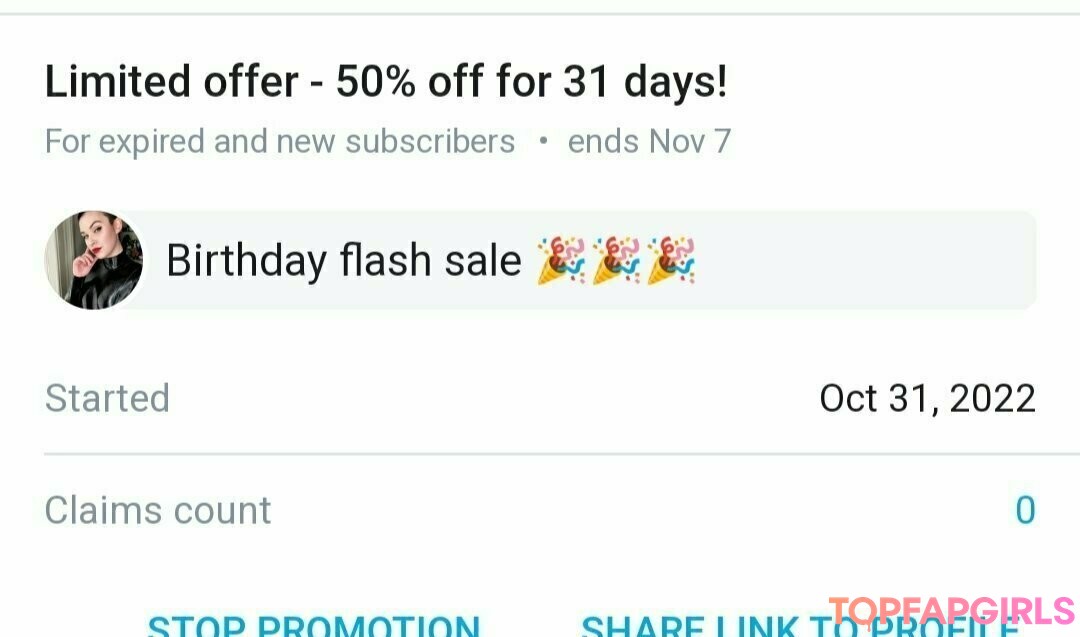The width and height of the screenshot is (1080, 637).
Task: Click the ends Nov 7 expiry text
Action: (x=649, y=142)
